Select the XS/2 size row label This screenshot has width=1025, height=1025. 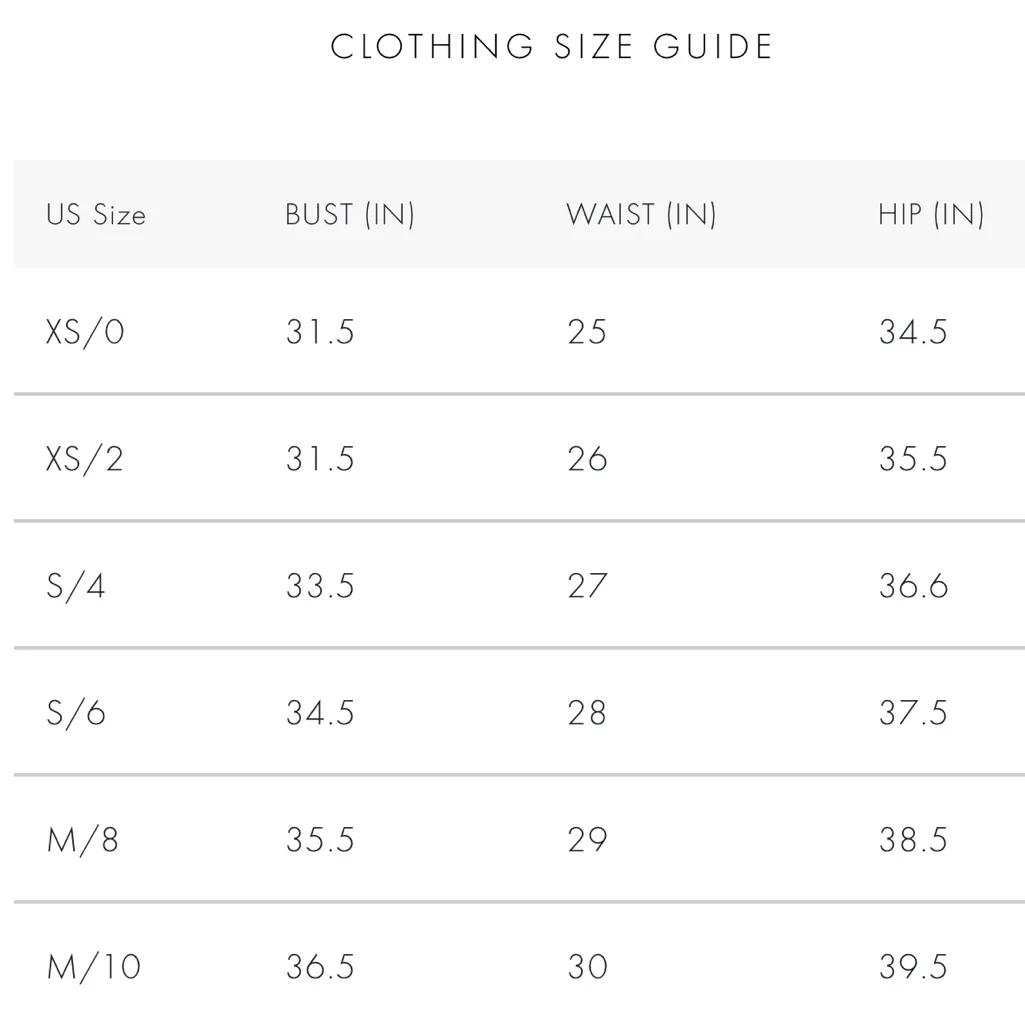[85, 459]
